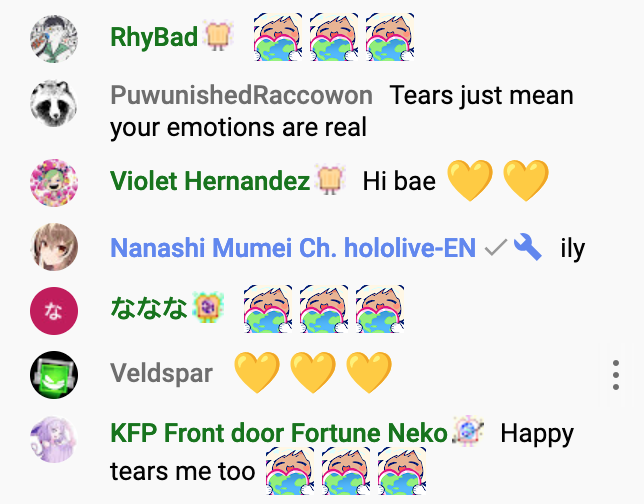Open the pink な avatar
The height and width of the screenshot is (504, 644).
[x=54, y=311]
